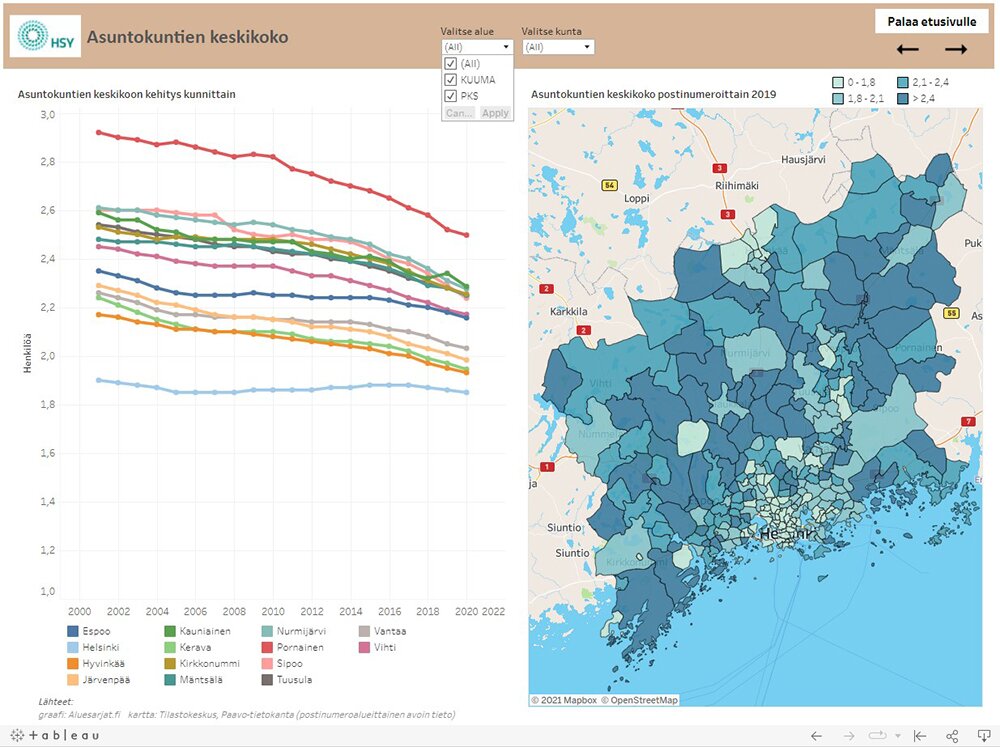Open the Valitse kunta dropdown

point(558,47)
